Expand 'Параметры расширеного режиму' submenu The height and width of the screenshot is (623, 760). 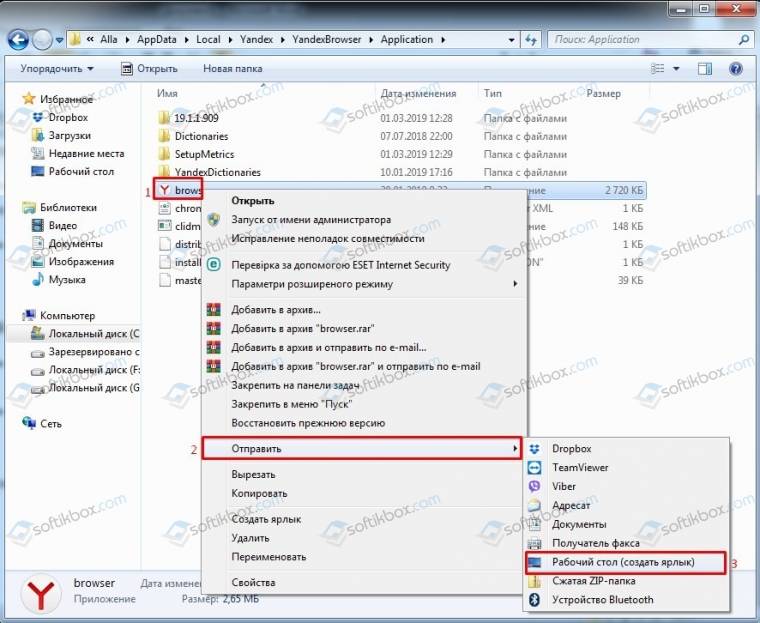[x=370, y=284]
